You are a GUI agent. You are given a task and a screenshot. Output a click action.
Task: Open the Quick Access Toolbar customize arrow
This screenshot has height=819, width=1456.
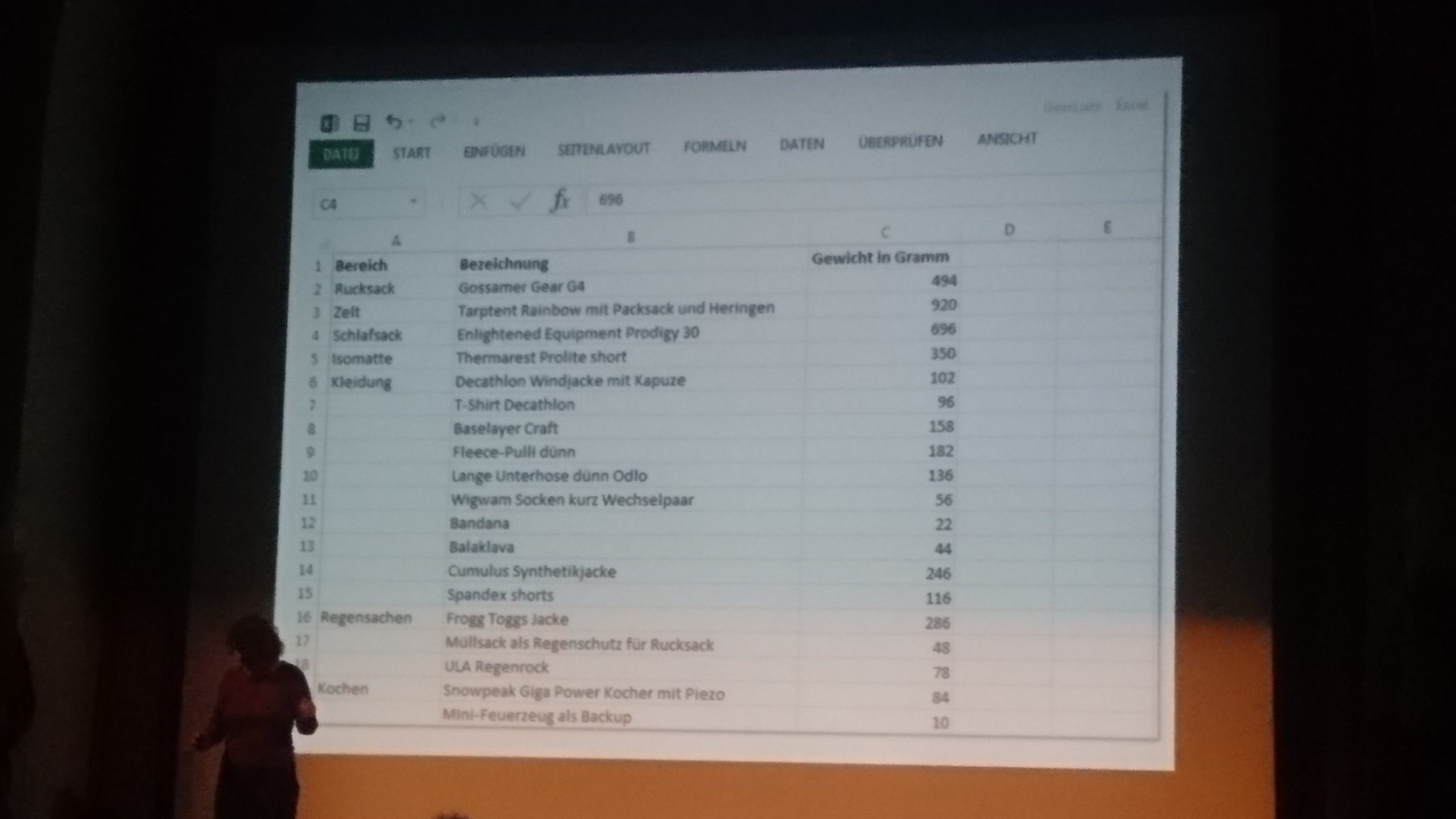[x=477, y=122]
